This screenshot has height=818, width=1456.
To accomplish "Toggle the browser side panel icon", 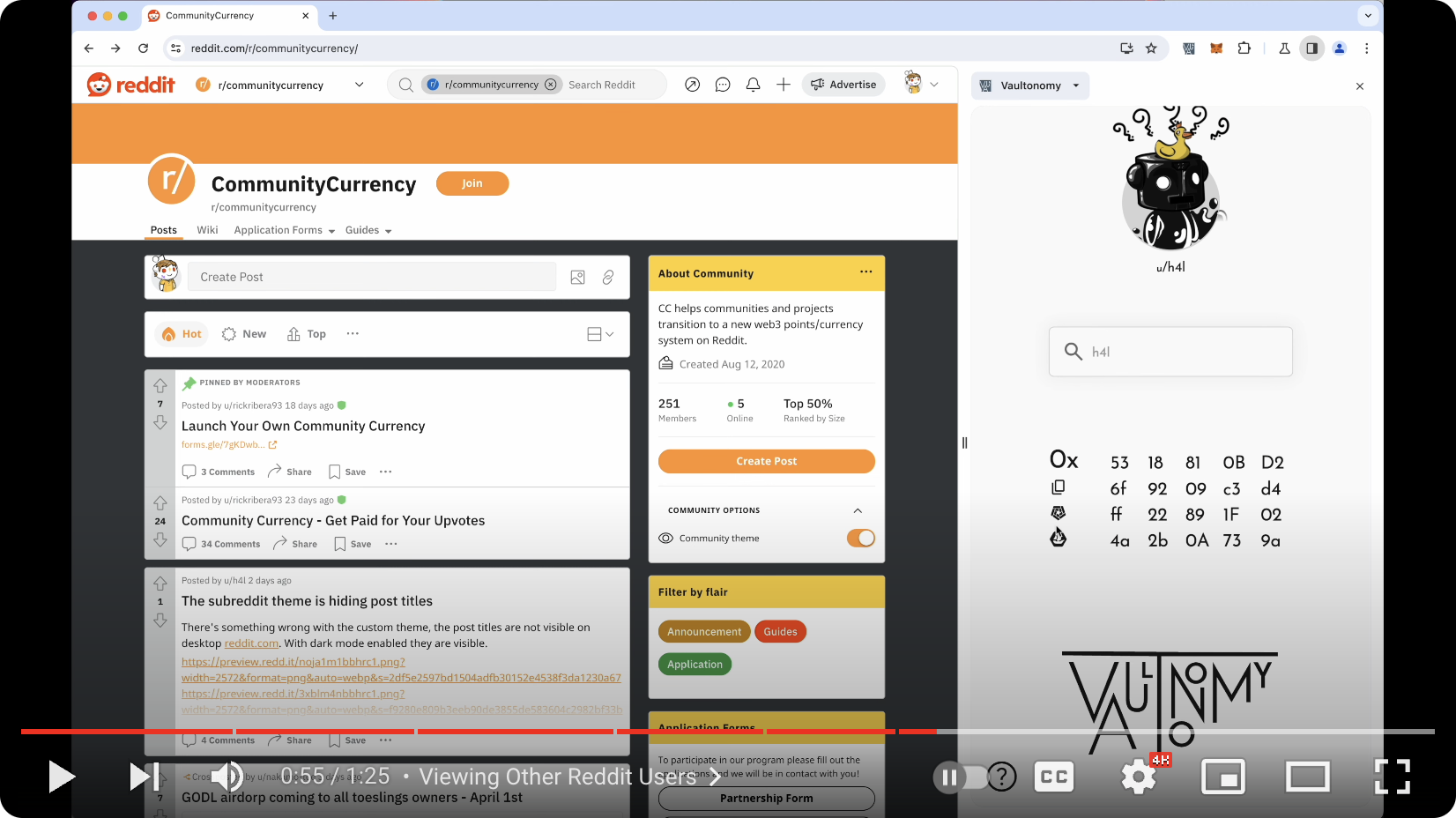I will 1312,48.
